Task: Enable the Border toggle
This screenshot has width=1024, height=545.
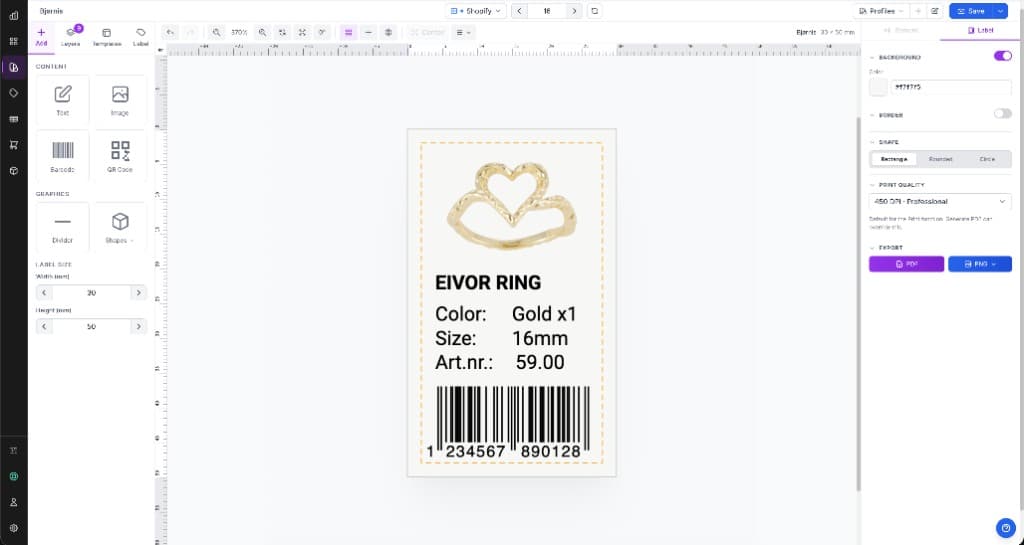Action: click(1002, 114)
